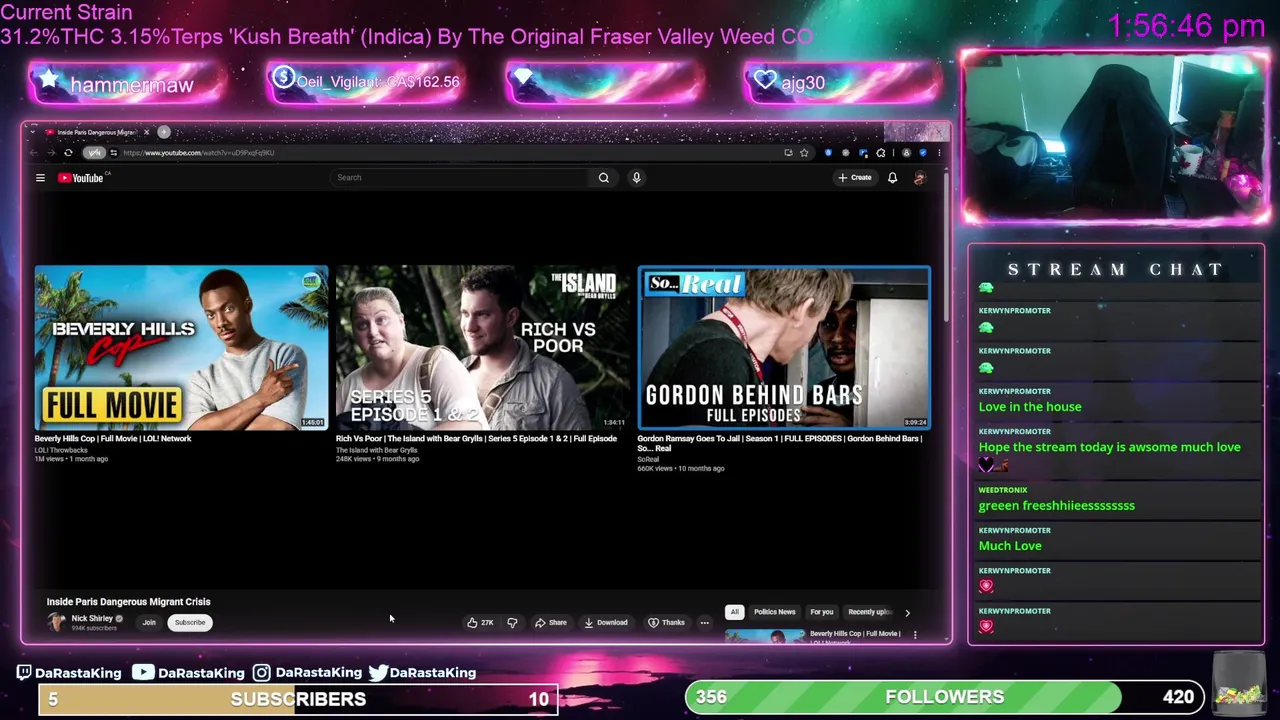This screenshot has width=1280, height=720.
Task: Go forward in the browser
Action: pos(50,153)
